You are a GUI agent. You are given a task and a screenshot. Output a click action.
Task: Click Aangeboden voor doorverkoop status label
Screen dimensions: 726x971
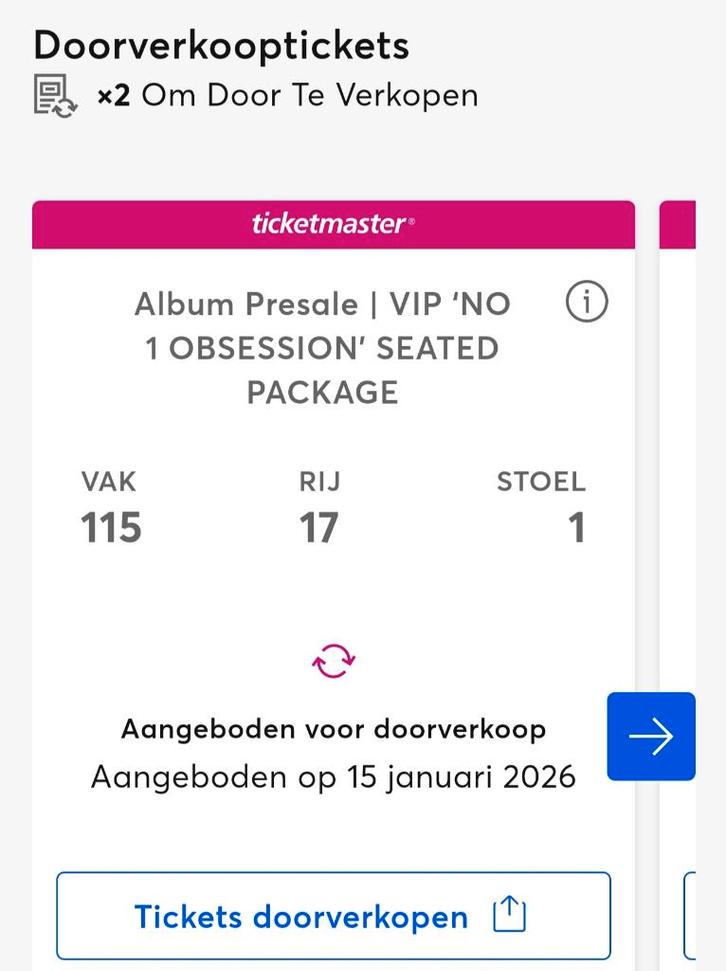click(334, 729)
